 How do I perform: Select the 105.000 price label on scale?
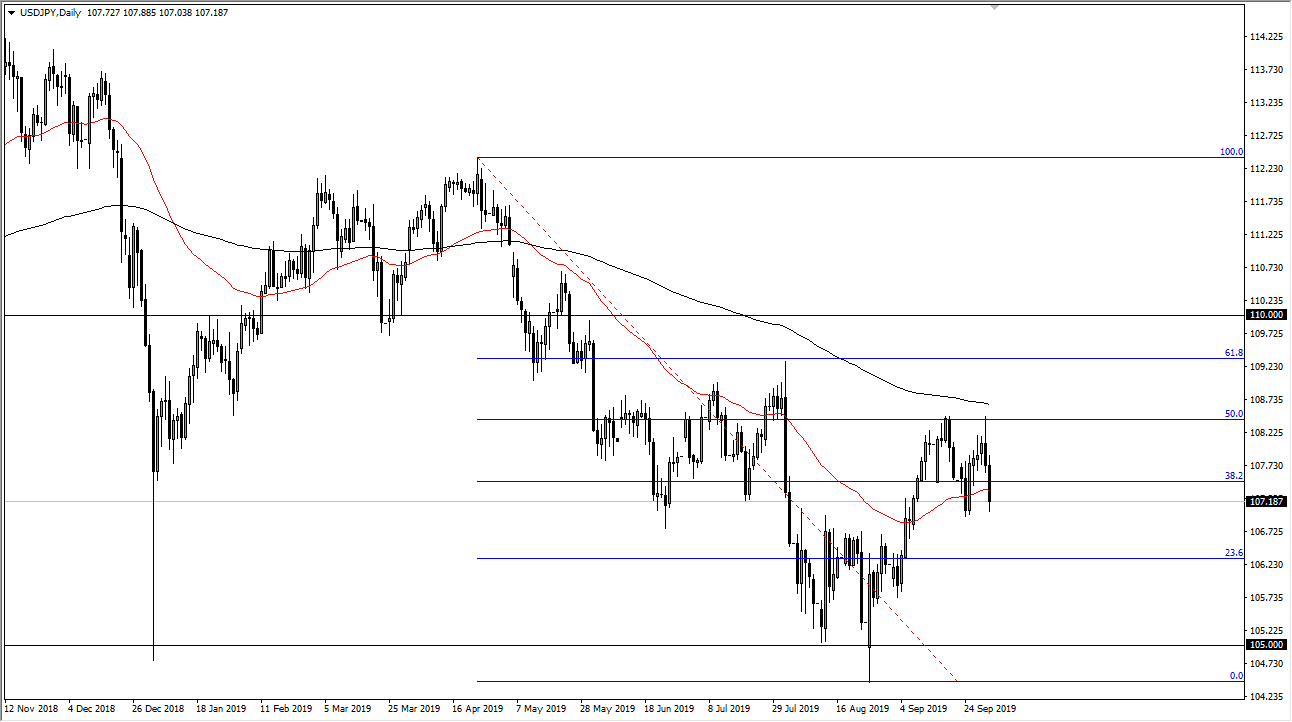[x=1267, y=646]
